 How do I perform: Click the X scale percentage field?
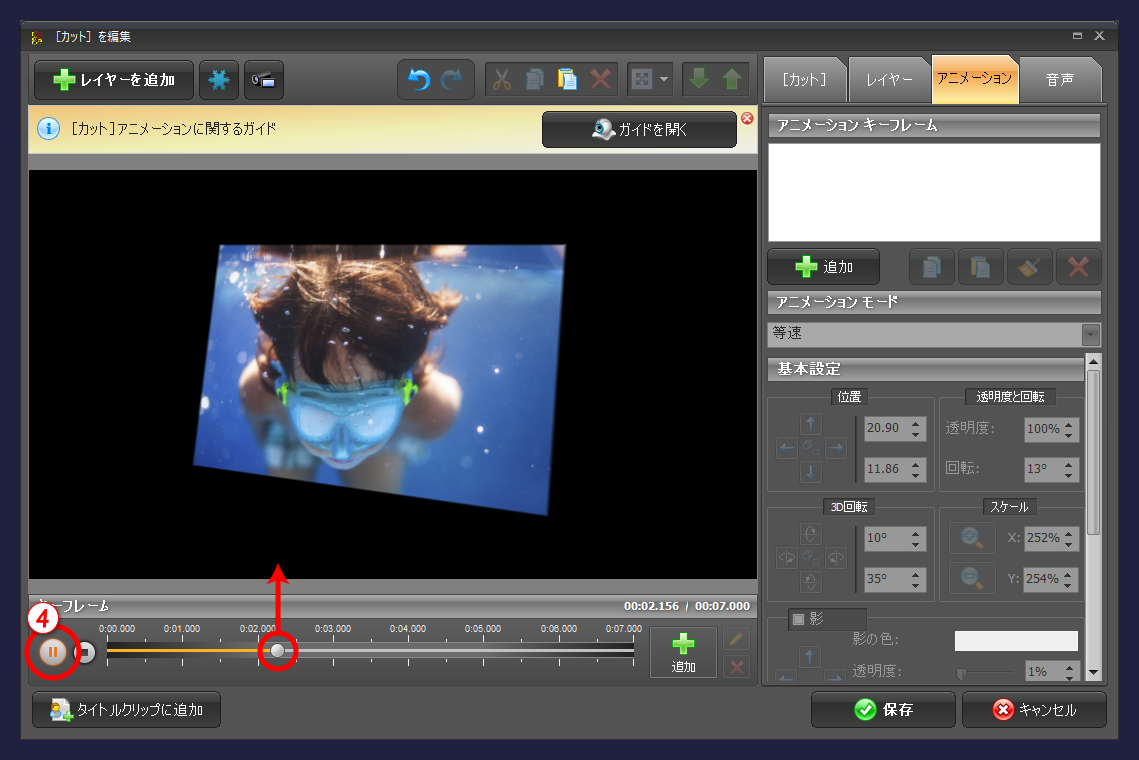[x=1042, y=538]
